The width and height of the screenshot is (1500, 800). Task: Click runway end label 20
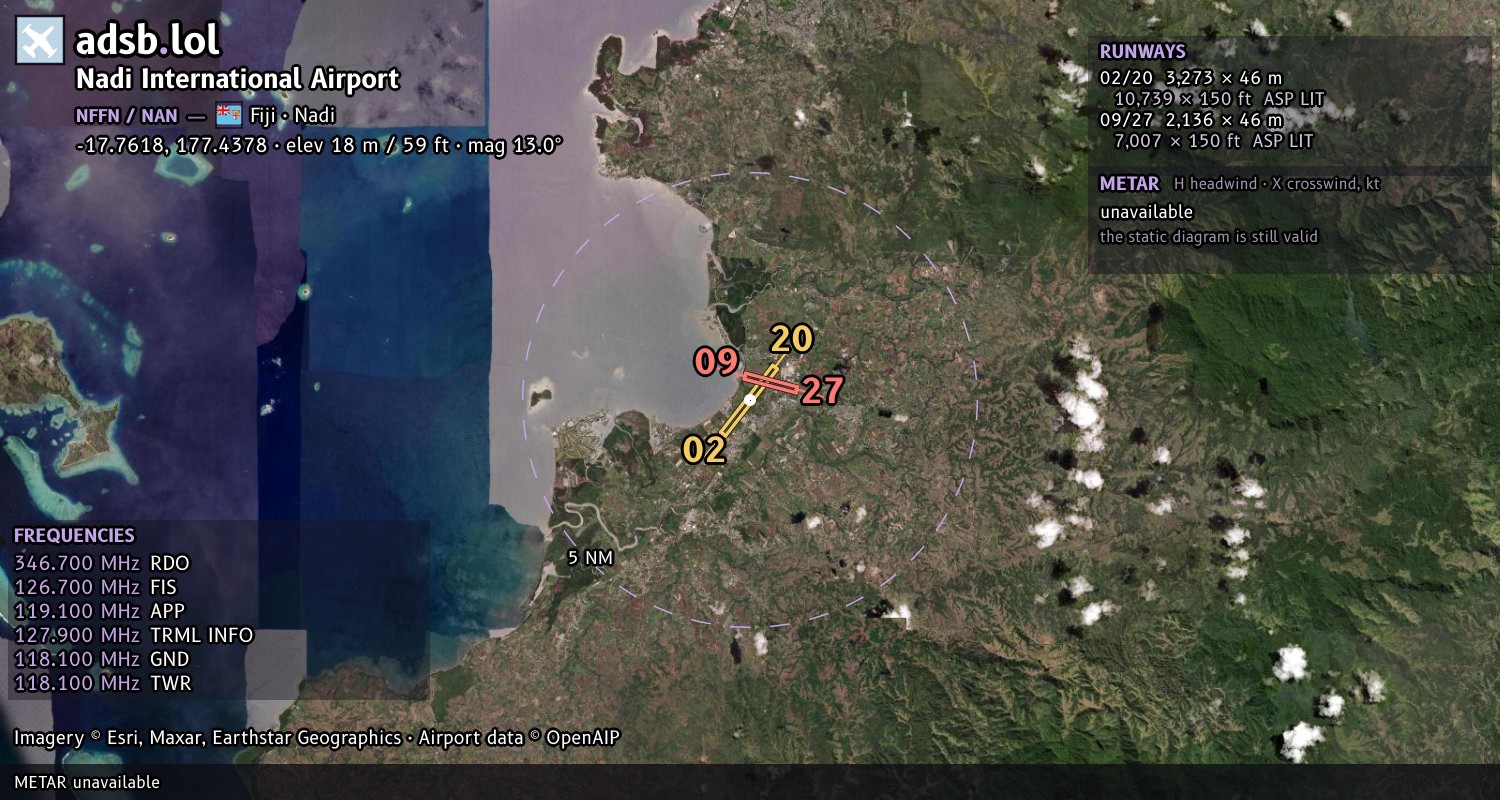coord(791,340)
